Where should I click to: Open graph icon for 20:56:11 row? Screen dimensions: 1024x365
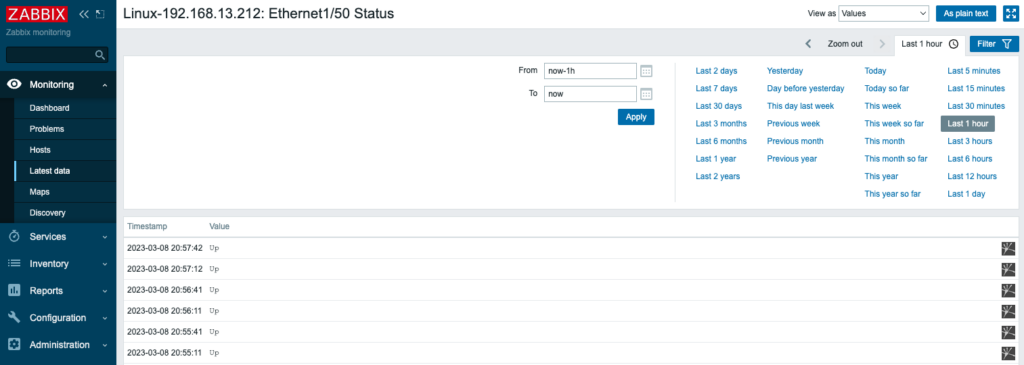[1008, 311]
